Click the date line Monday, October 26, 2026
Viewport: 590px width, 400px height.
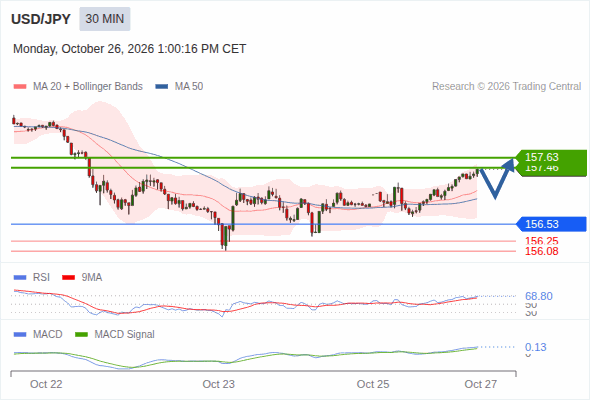129,49
